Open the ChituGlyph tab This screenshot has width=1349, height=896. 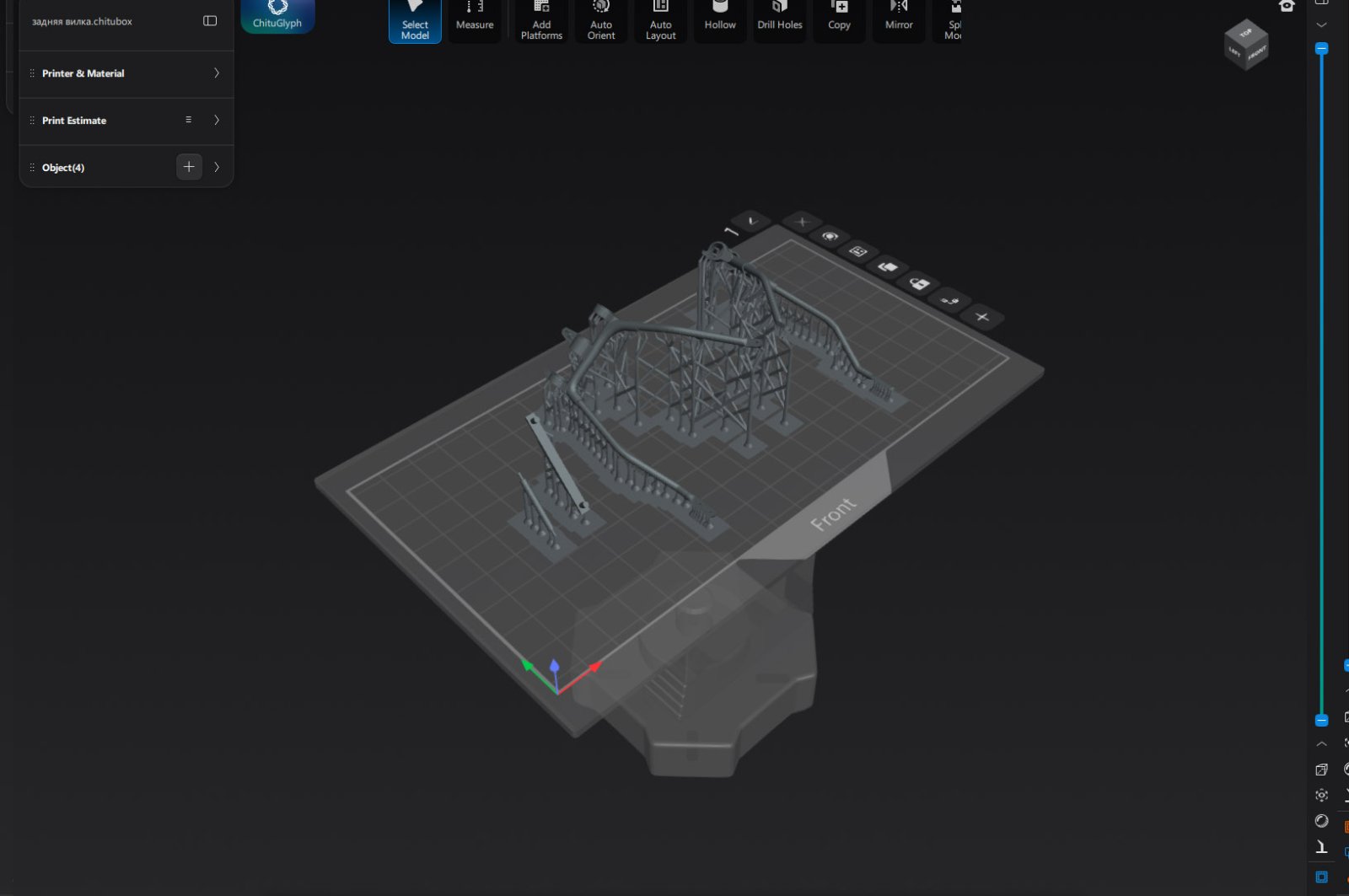(x=277, y=16)
